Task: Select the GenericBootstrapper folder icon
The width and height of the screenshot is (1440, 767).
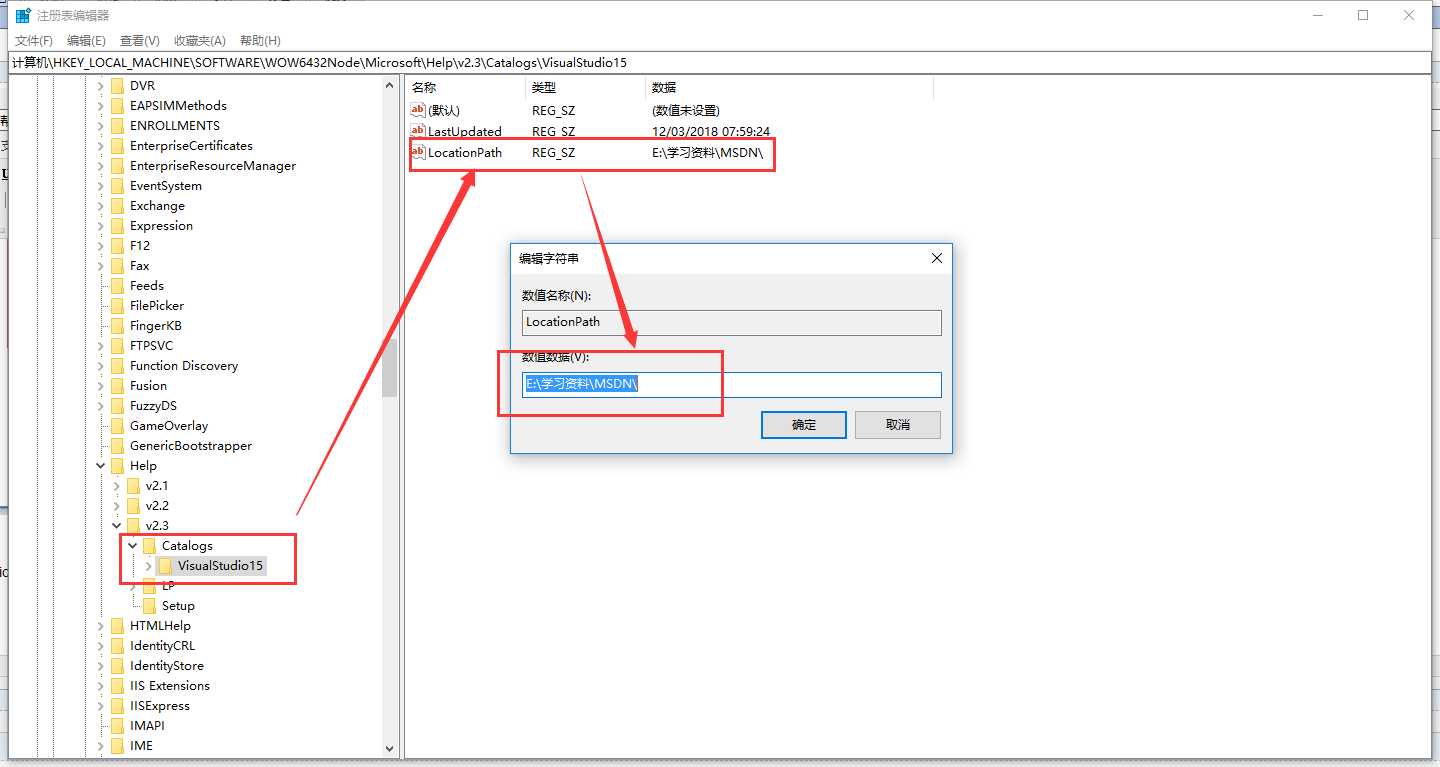Action: 118,446
